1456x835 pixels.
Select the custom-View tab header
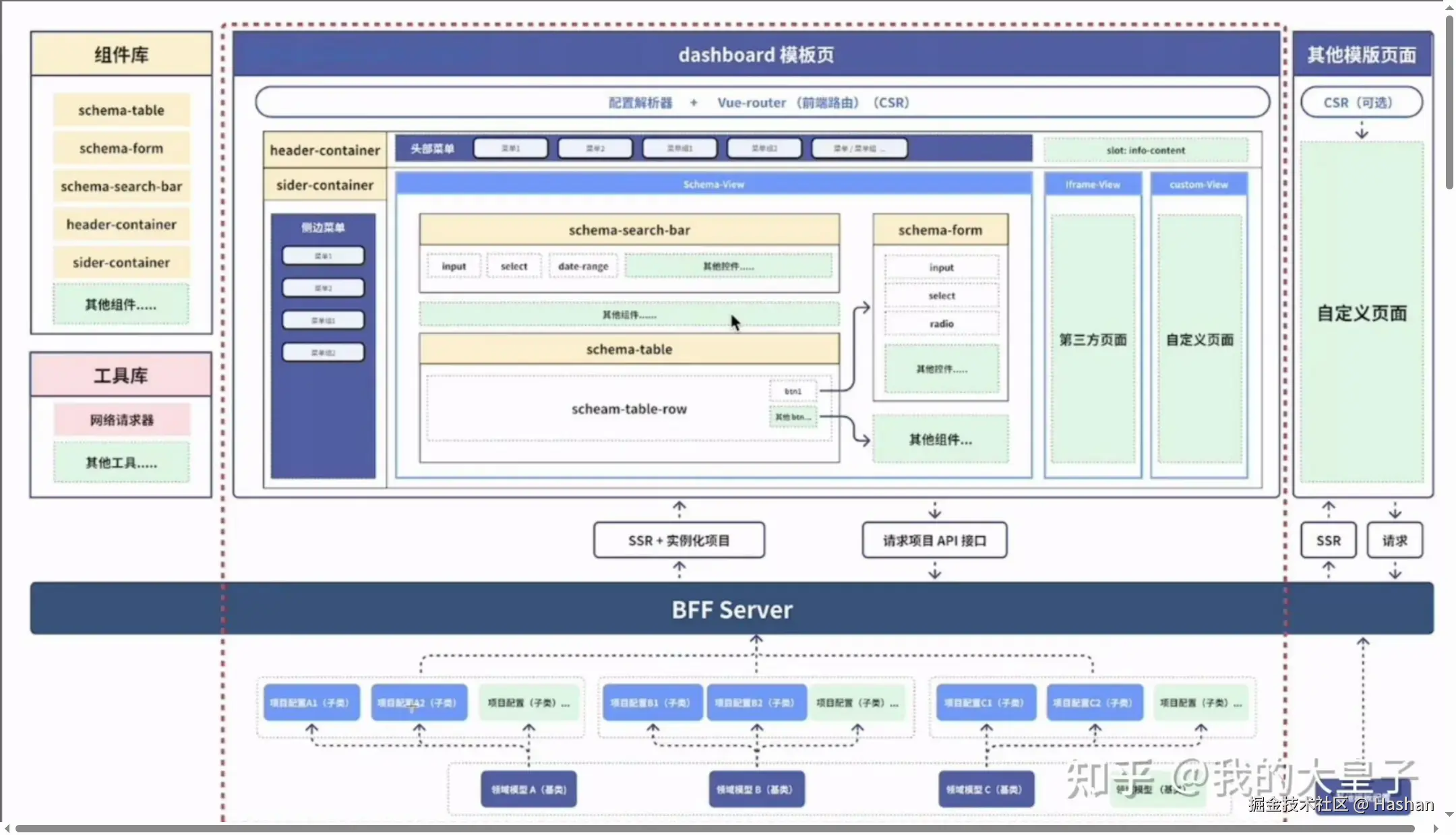(1199, 184)
